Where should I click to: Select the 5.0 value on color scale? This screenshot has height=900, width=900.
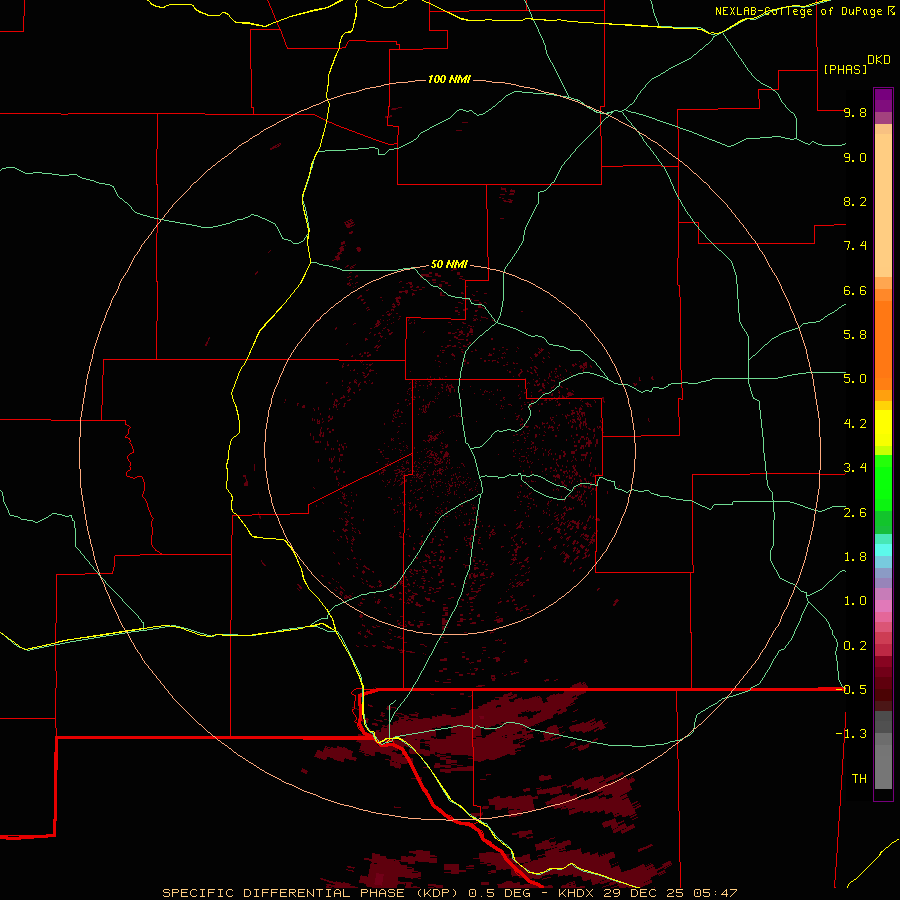point(855,379)
